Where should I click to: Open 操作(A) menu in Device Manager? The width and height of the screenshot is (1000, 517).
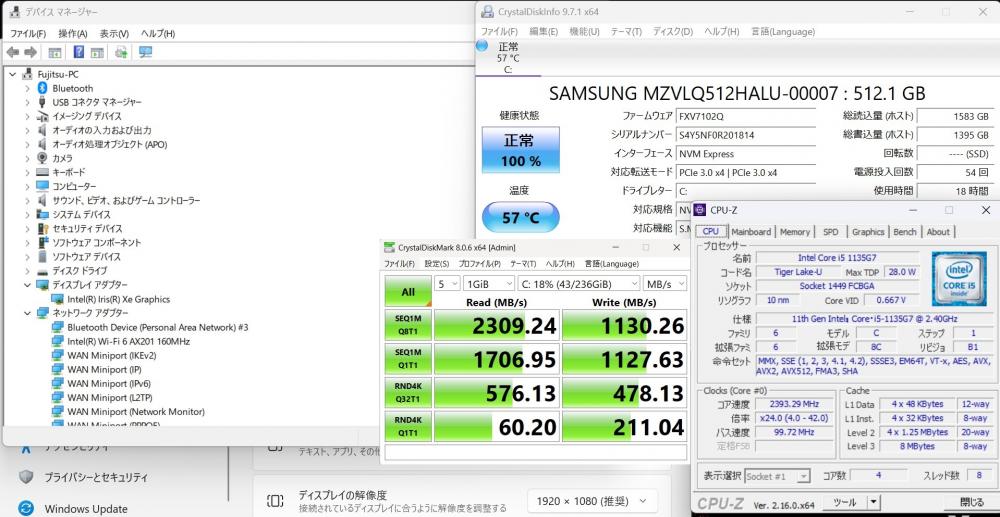(x=73, y=33)
